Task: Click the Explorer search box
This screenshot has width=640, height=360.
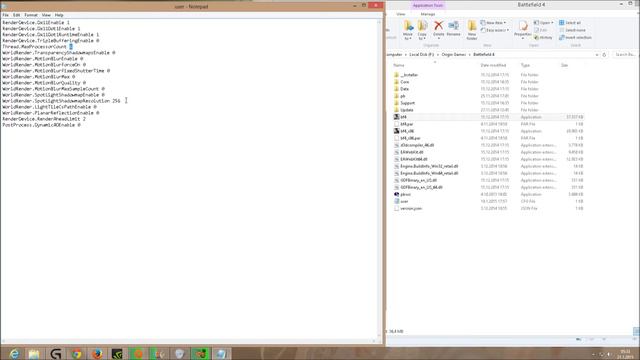Action: point(625,55)
